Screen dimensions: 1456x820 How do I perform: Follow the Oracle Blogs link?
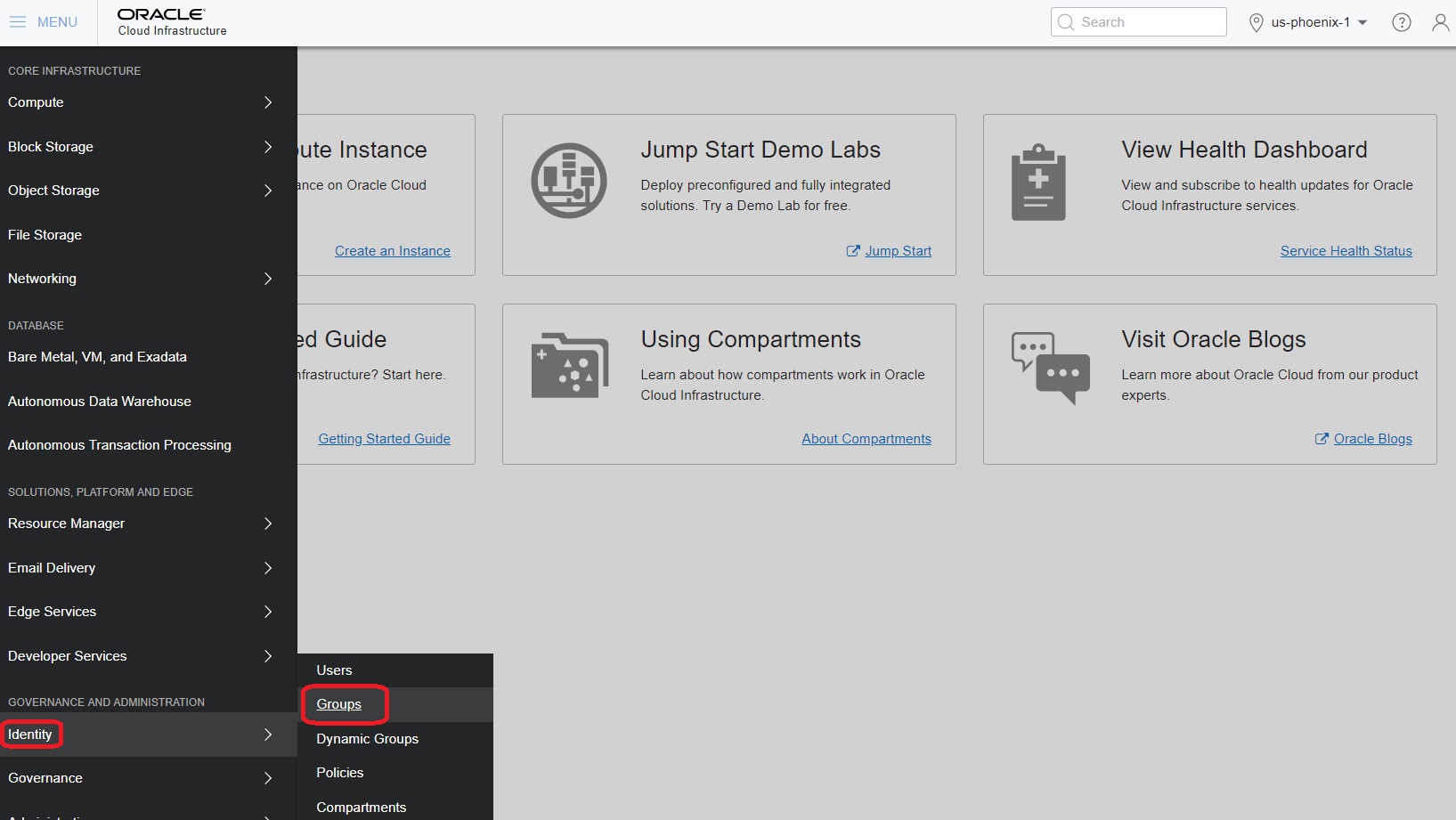(1373, 439)
